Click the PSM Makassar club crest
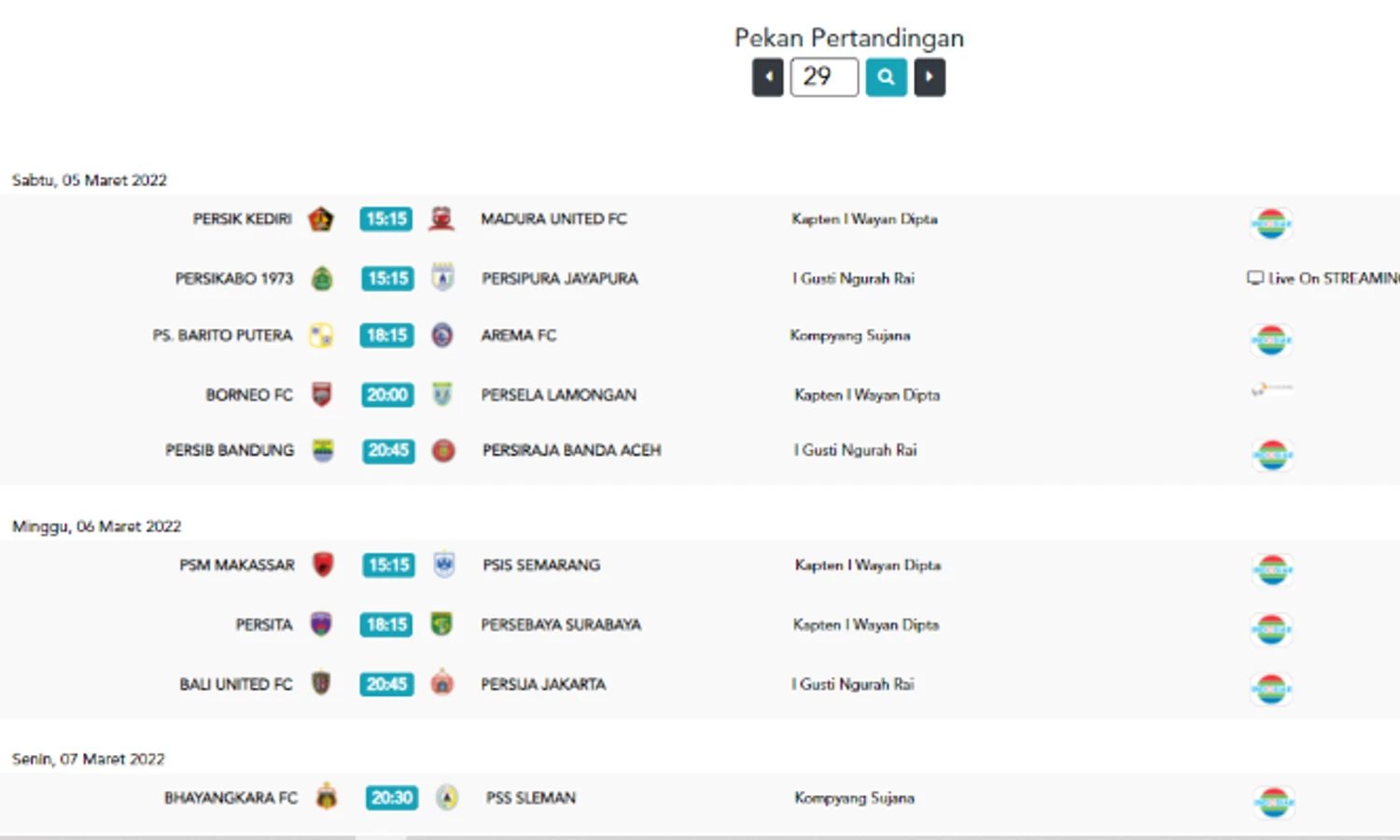The width and height of the screenshot is (1400, 840). (323, 565)
